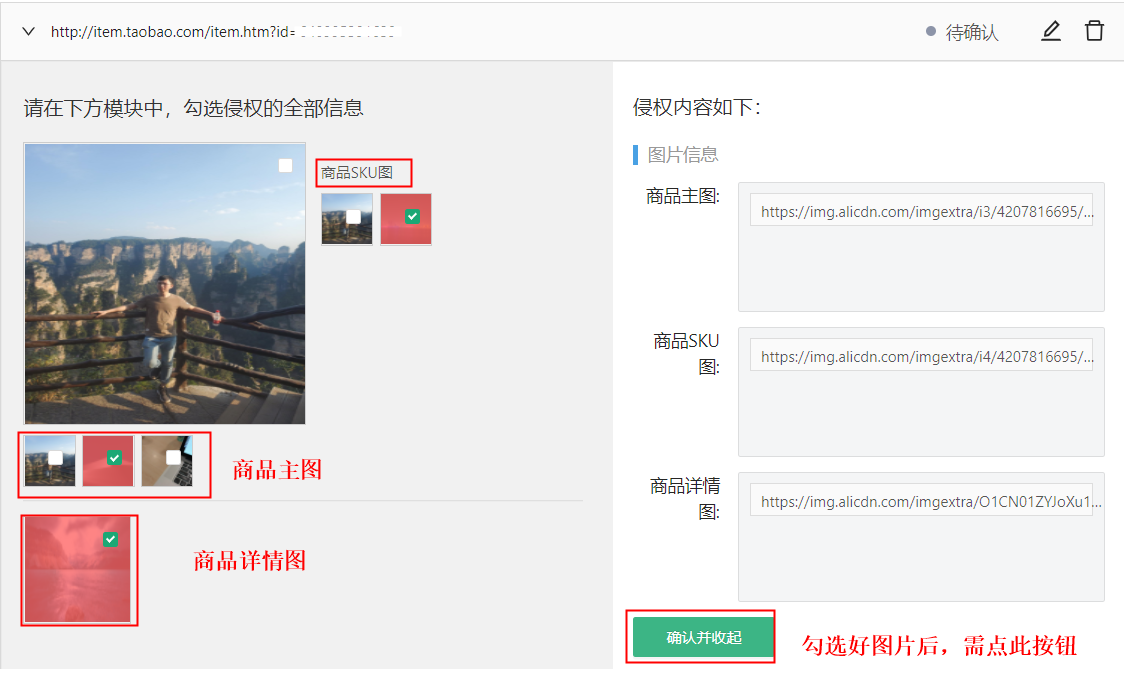
Task: Tick the checkbox on the large main image
Action: [285, 166]
